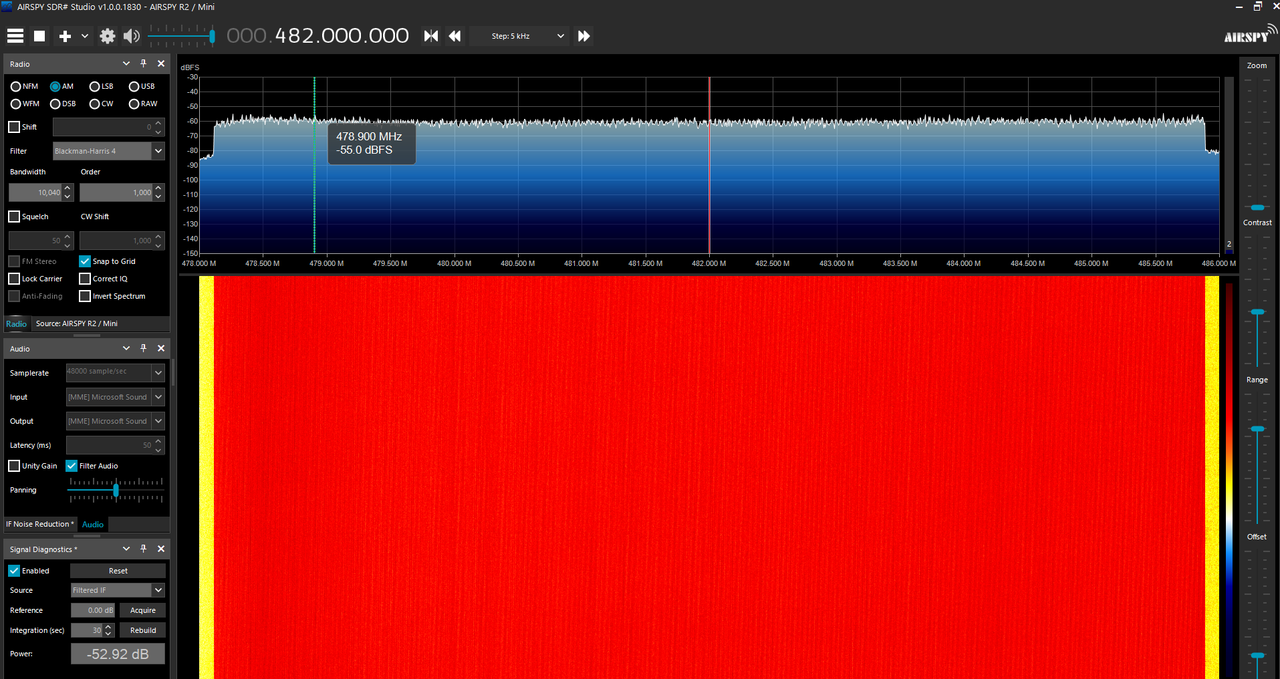Close the Signal Diagnostics panel

(160, 549)
